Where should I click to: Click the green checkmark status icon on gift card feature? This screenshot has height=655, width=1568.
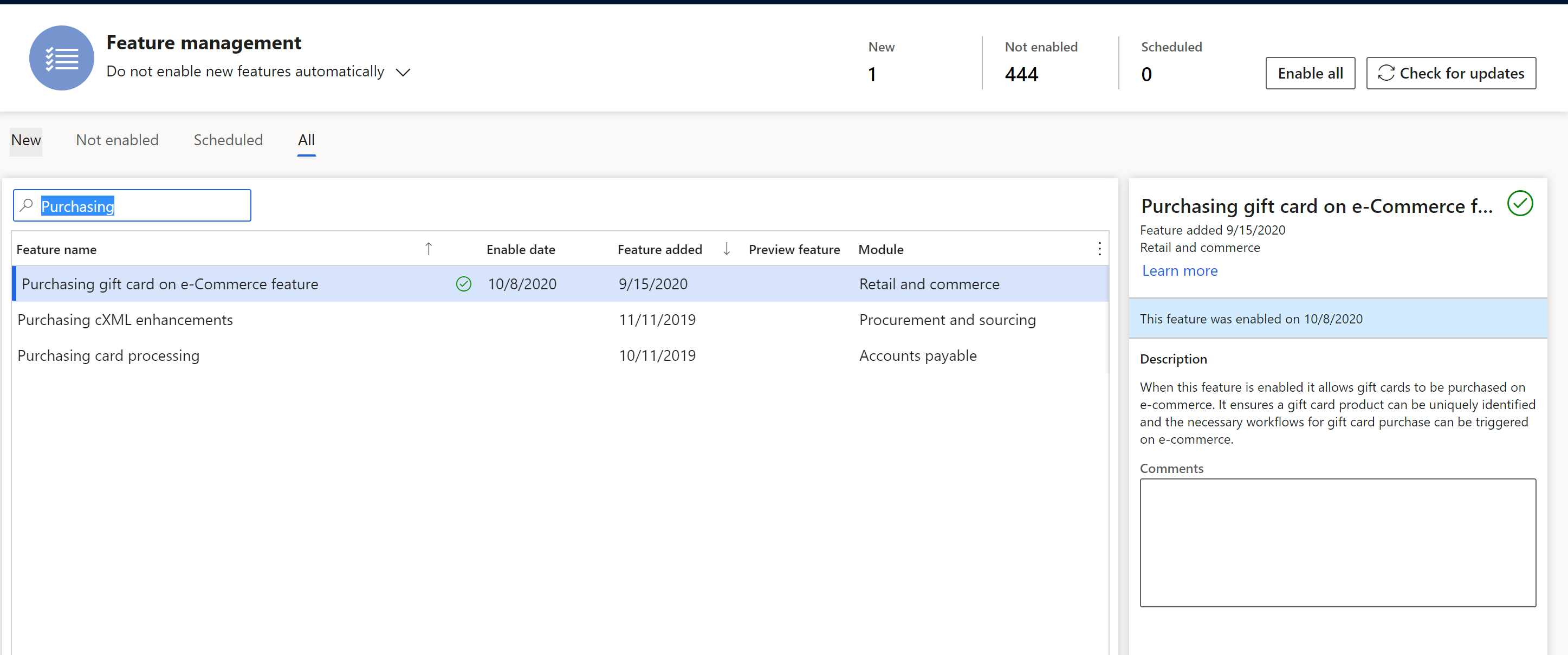tap(462, 284)
